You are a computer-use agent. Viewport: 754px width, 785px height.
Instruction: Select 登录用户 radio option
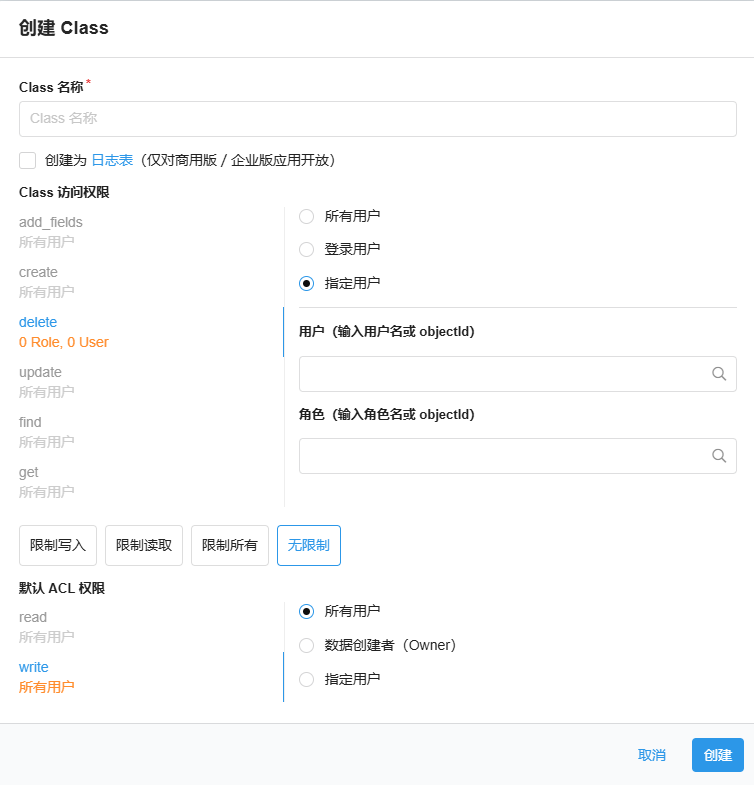click(307, 249)
